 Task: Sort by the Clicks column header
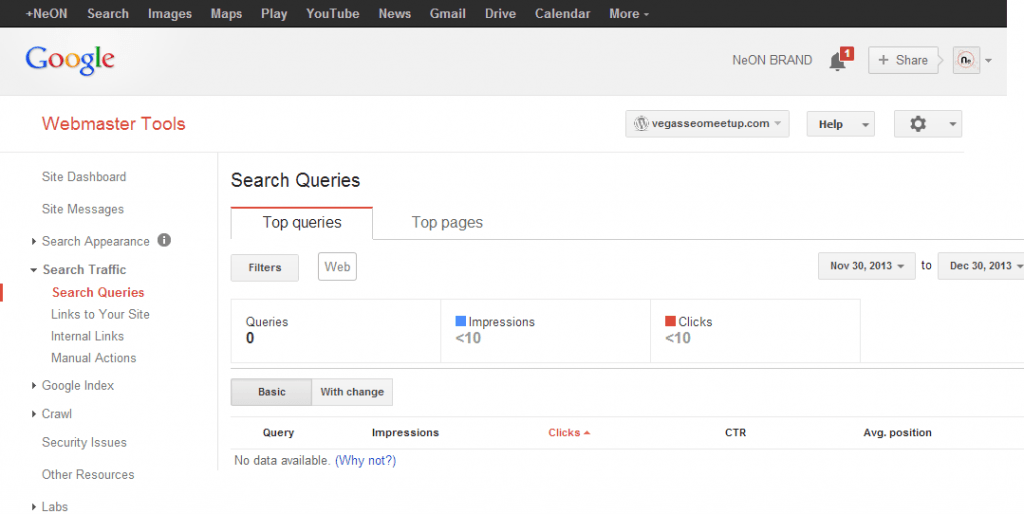pyautogui.click(x=564, y=432)
